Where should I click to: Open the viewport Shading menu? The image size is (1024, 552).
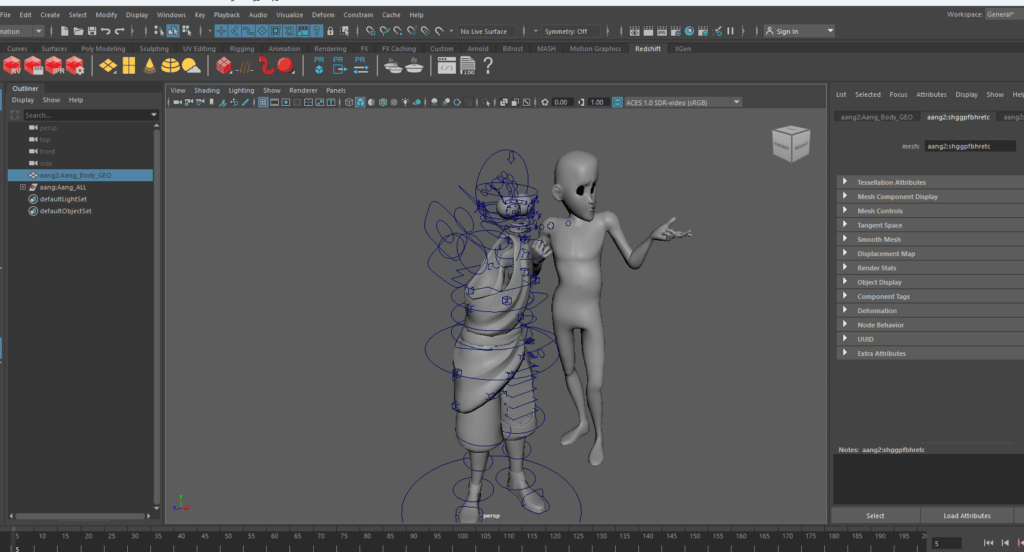pyautogui.click(x=206, y=90)
